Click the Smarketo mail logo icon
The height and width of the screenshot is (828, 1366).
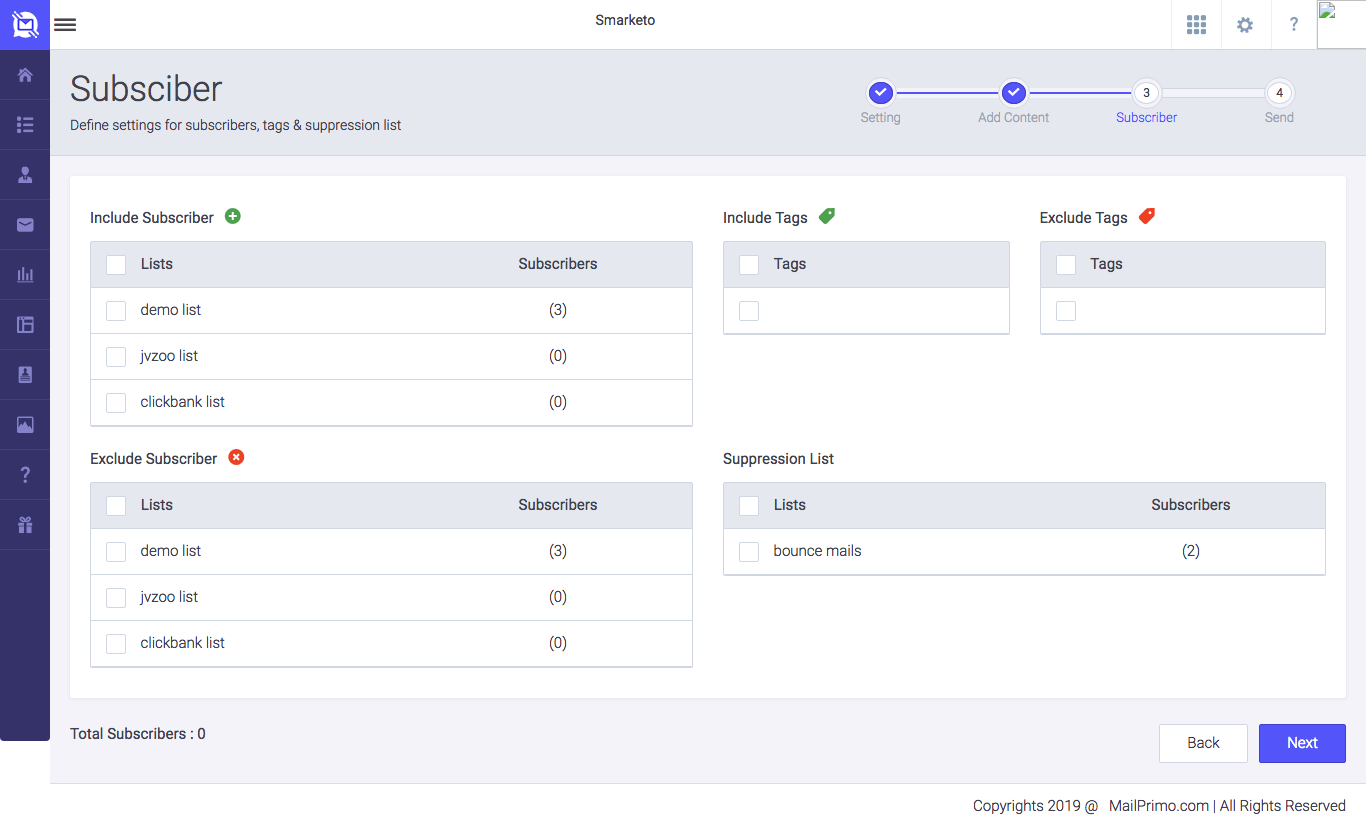25,24
